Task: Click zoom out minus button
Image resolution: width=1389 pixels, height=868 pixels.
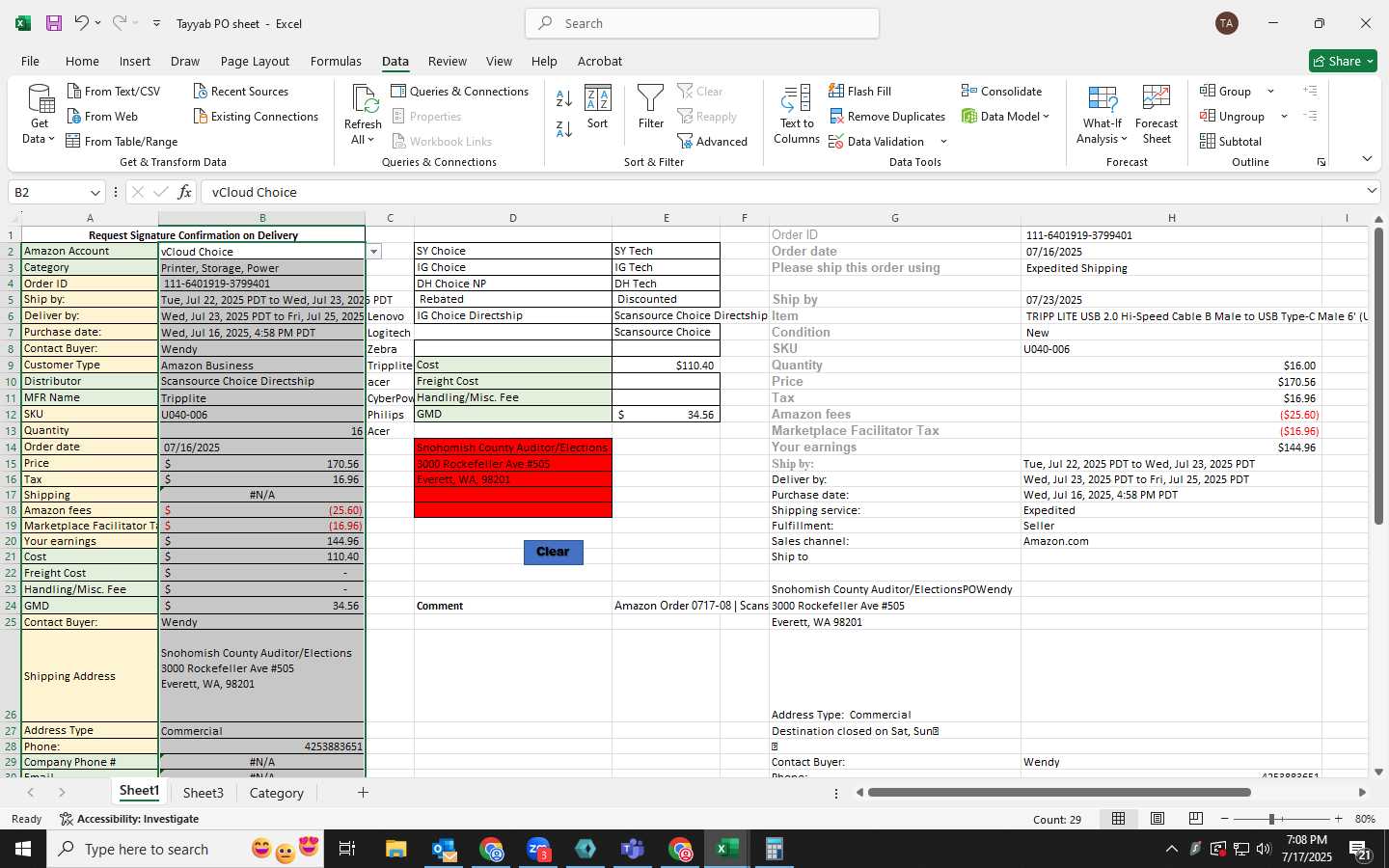Action: coord(1224,819)
